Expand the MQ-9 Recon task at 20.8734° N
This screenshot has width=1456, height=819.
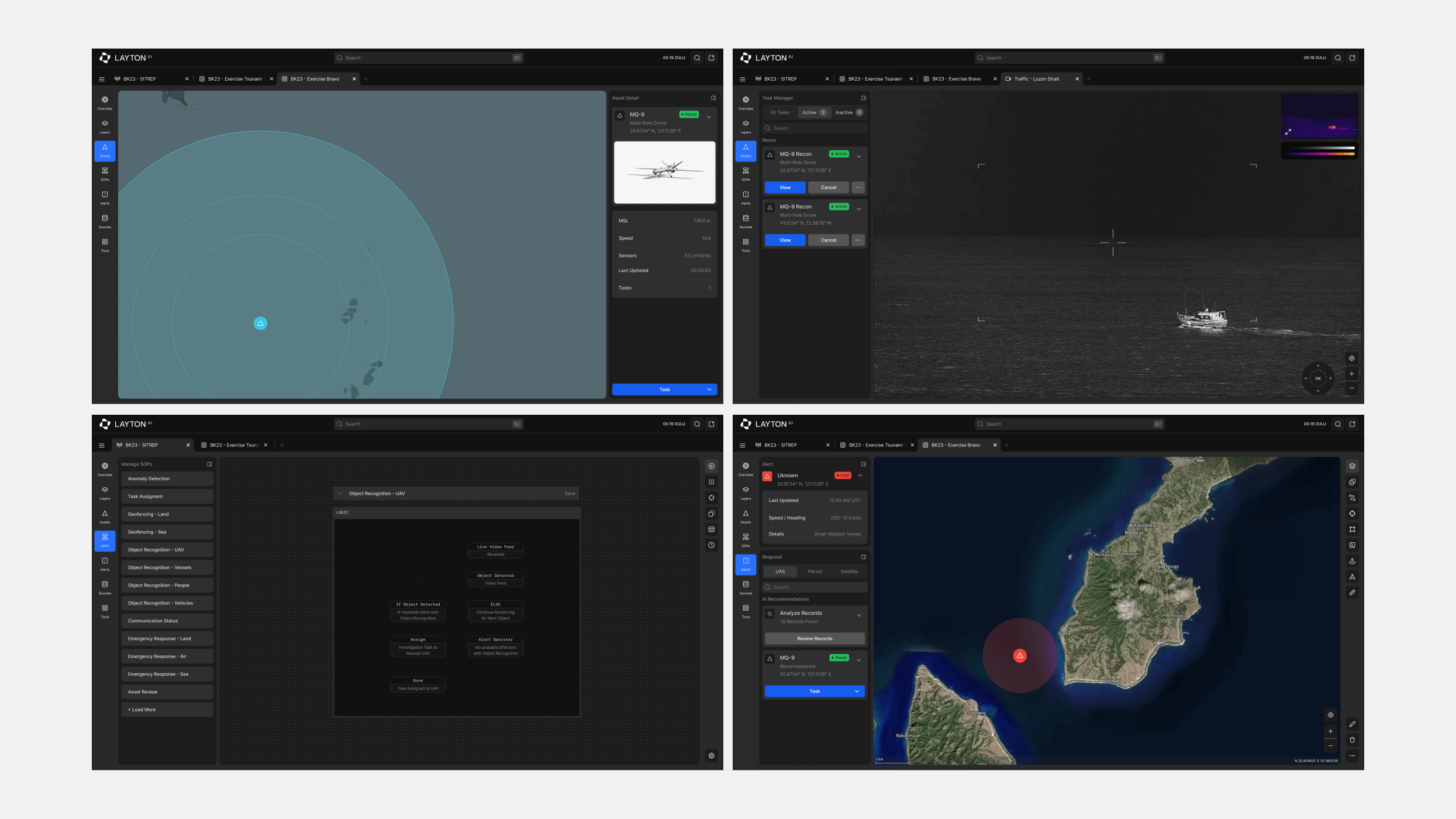[858, 156]
